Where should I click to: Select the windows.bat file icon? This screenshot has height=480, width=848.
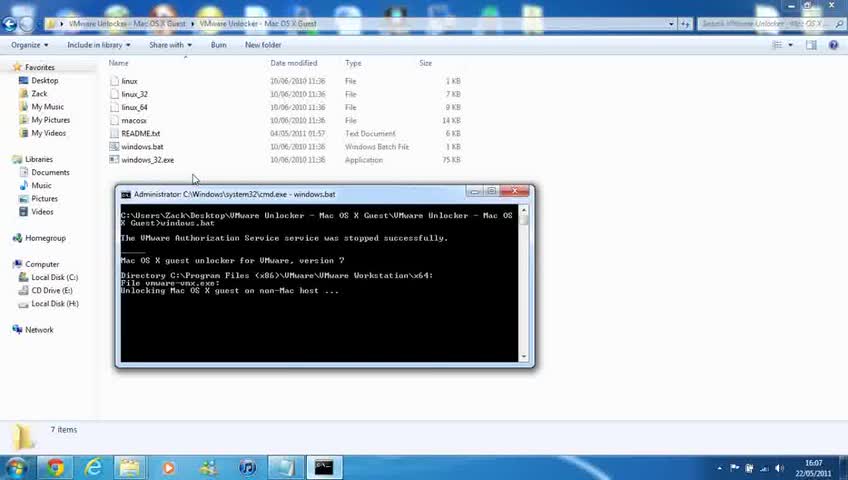[x=114, y=146]
